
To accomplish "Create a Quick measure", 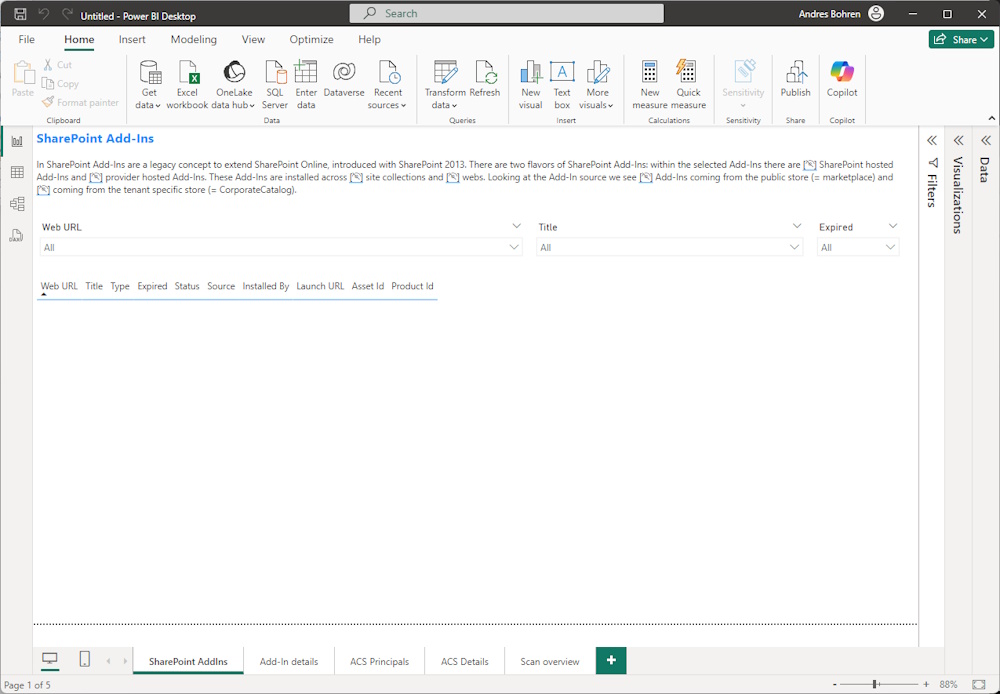I will tap(688, 85).
